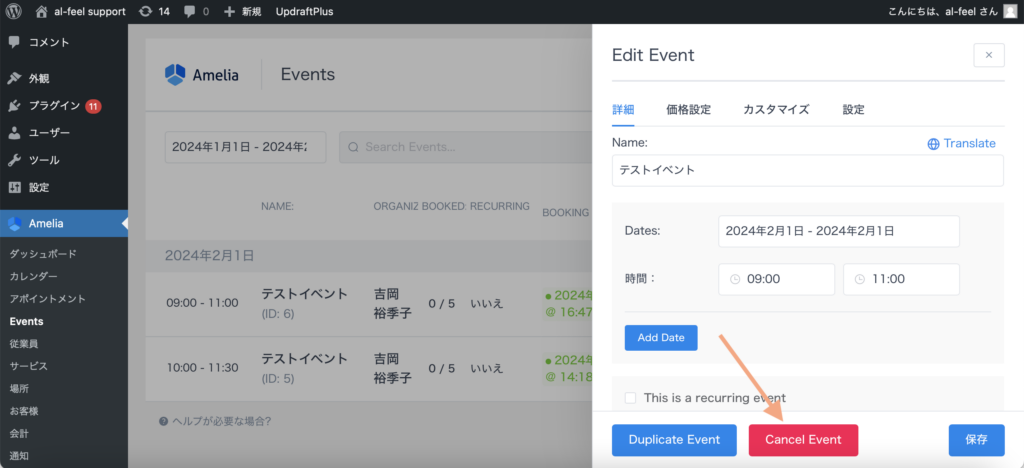Switch to the カスタマイズ tab

click(x=776, y=110)
